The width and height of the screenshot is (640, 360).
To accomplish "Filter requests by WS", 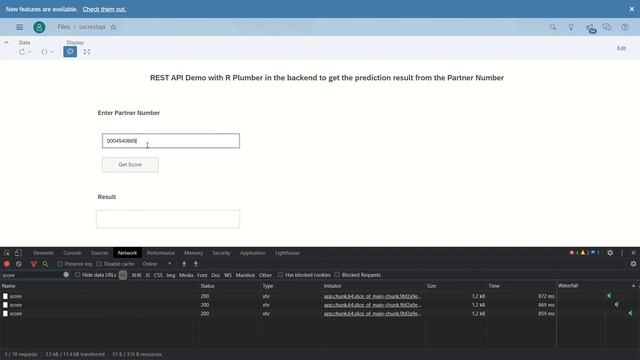I will coord(228,275).
